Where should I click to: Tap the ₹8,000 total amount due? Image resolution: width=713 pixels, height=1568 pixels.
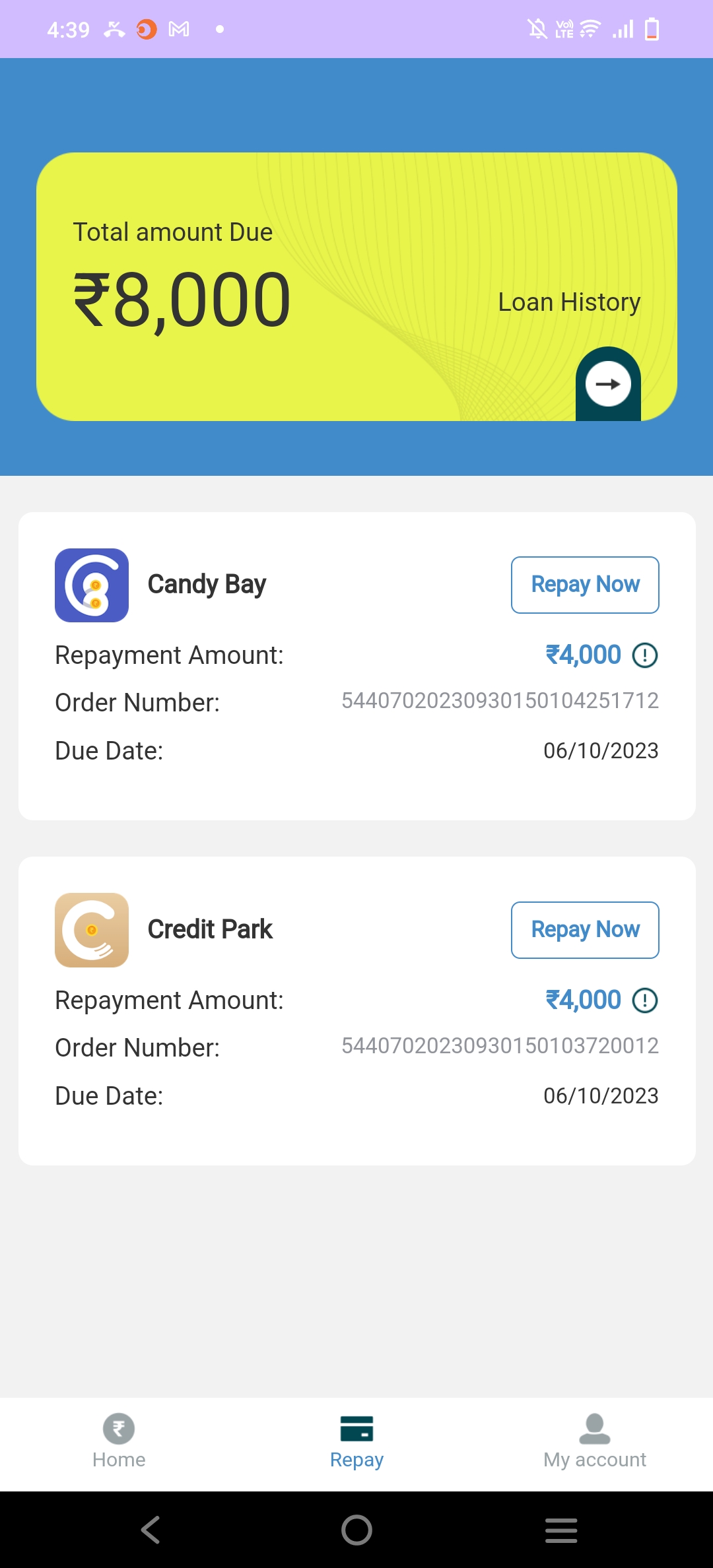click(x=182, y=301)
